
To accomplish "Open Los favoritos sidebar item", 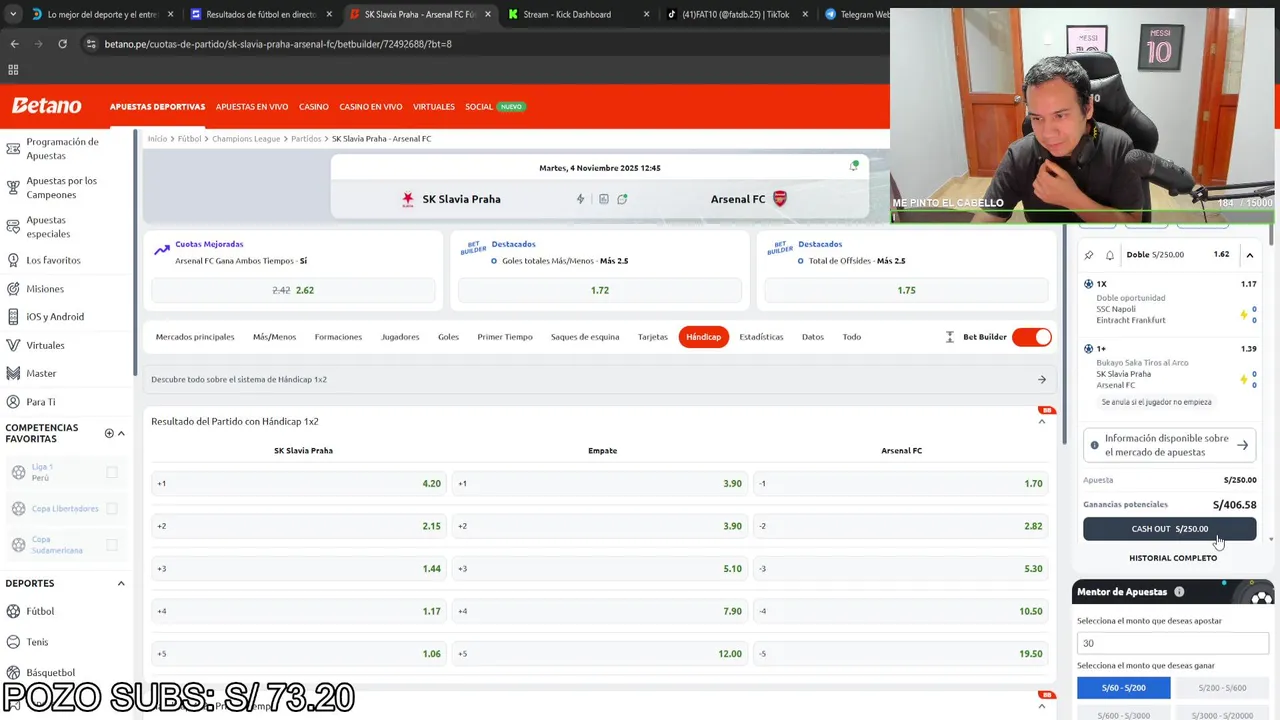I will pyautogui.click(x=53, y=260).
